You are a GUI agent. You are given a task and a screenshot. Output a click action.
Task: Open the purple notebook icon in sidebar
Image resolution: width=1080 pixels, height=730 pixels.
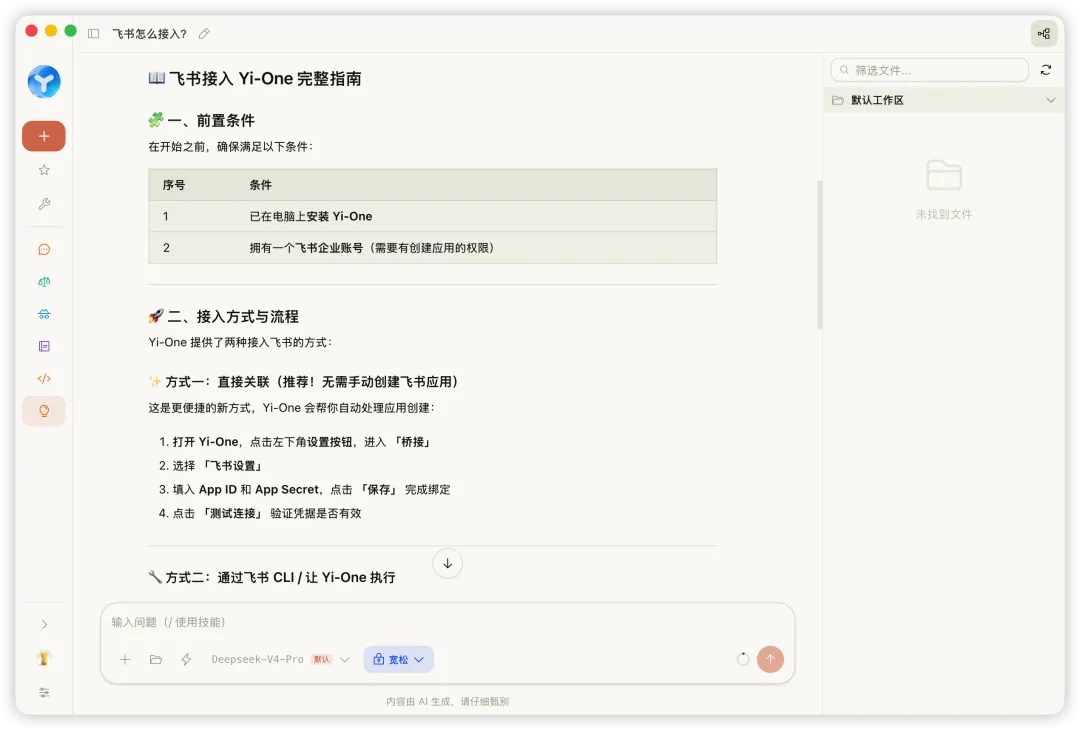[44, 346]
